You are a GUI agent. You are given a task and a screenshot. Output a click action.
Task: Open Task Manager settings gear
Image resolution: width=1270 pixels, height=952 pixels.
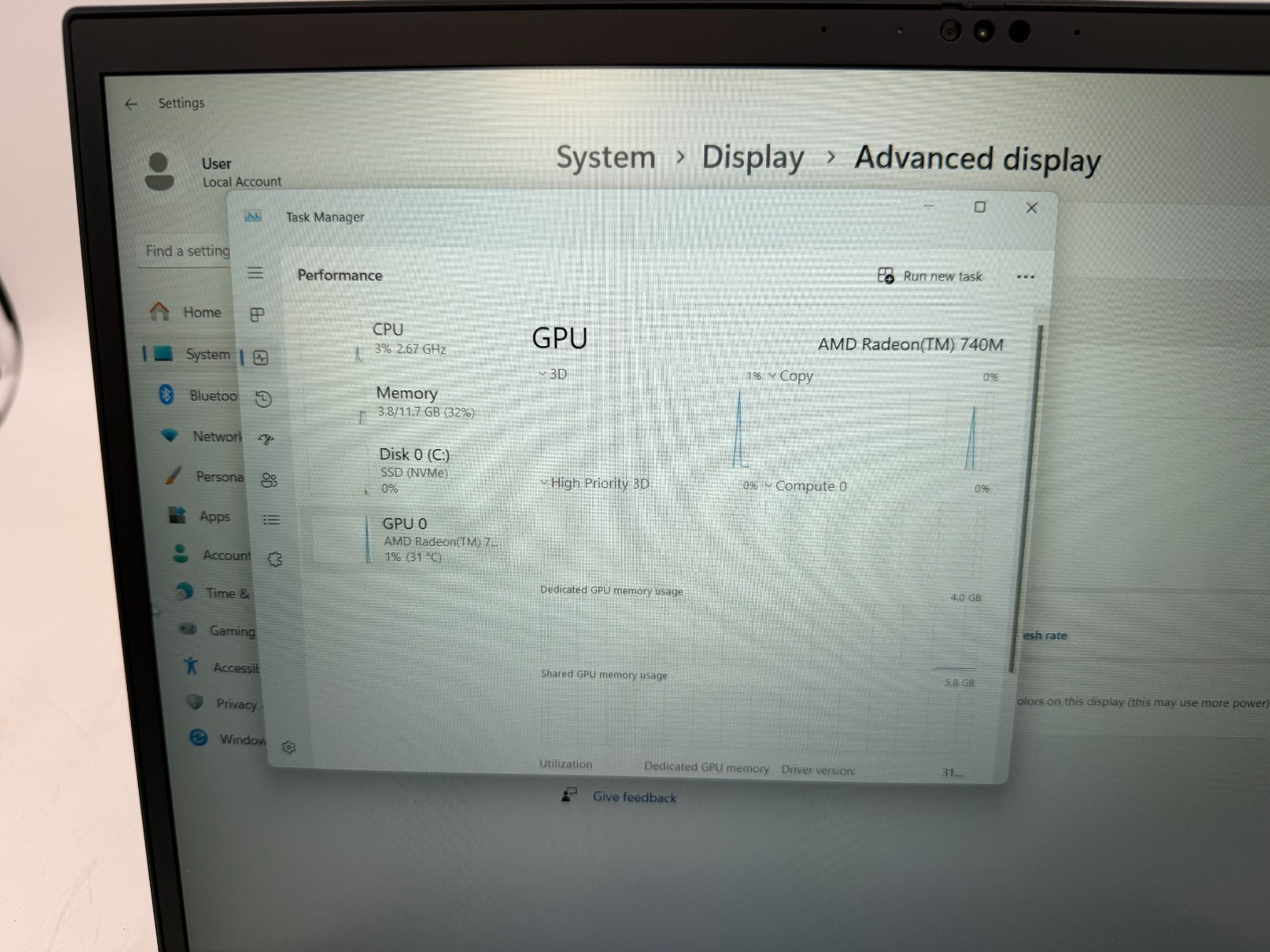pos(289,747)
